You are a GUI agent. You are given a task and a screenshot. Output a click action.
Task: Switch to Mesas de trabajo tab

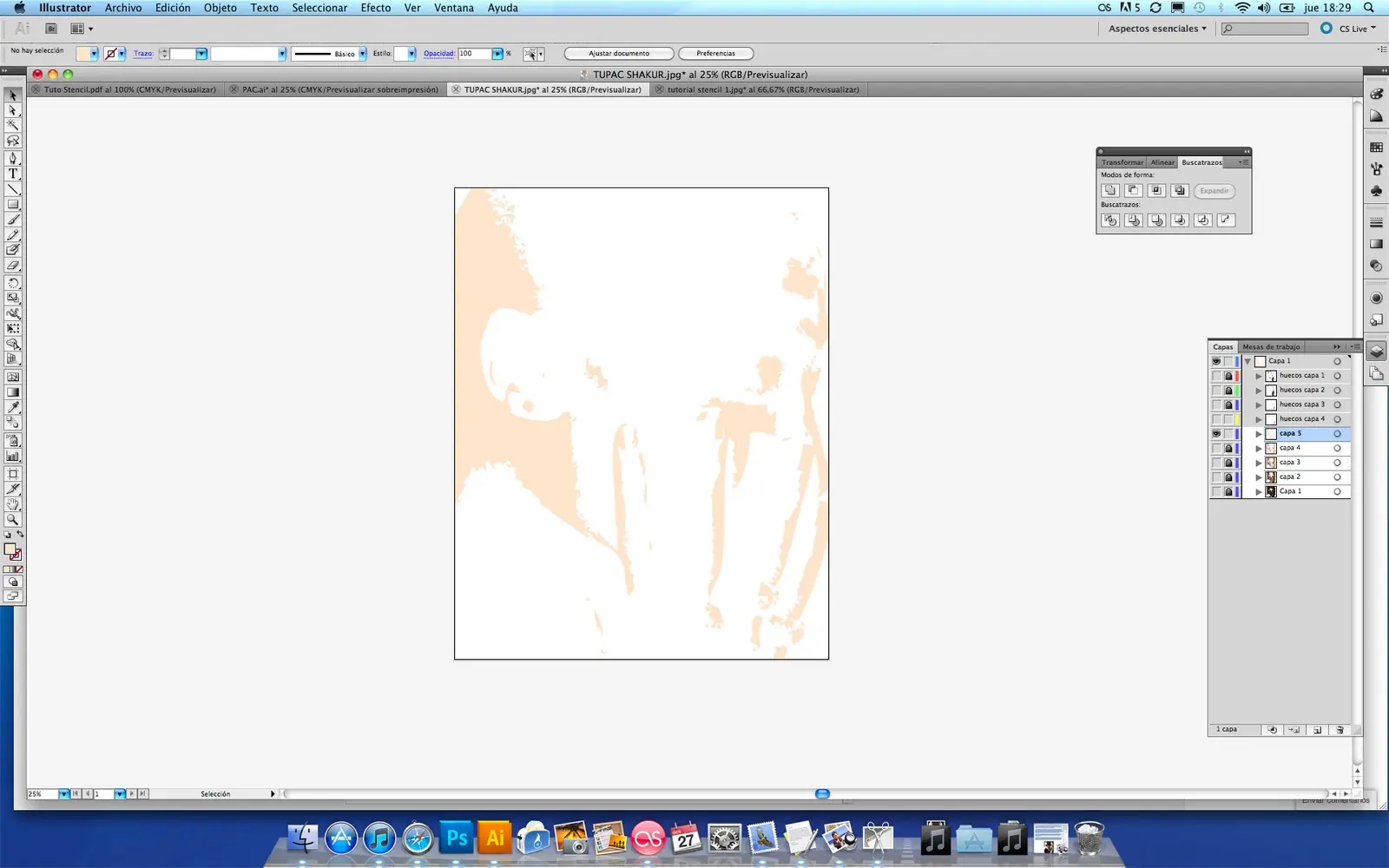[x=1271, y=347]
